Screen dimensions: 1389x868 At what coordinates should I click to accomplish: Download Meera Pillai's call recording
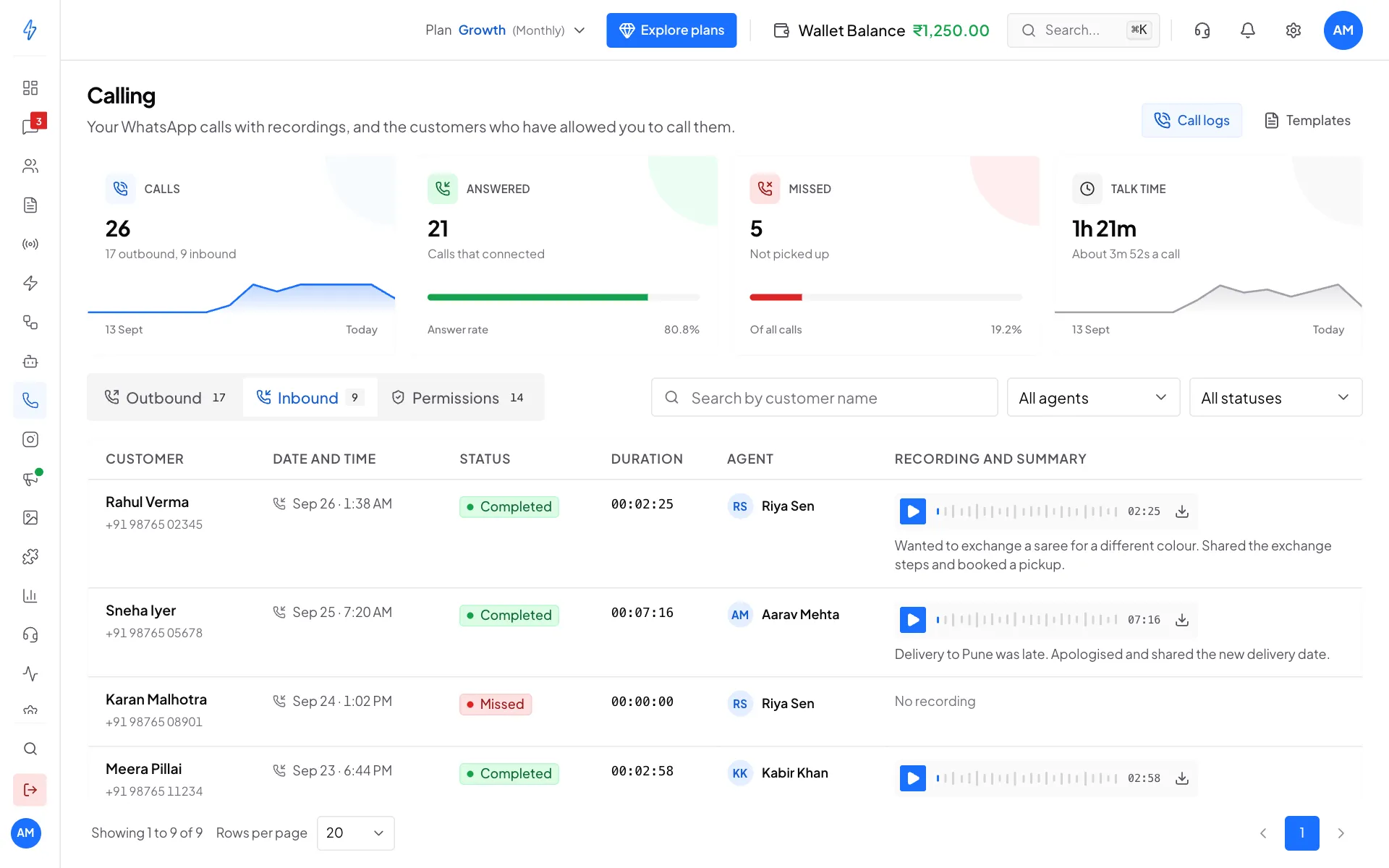(x=1182, y=778)
